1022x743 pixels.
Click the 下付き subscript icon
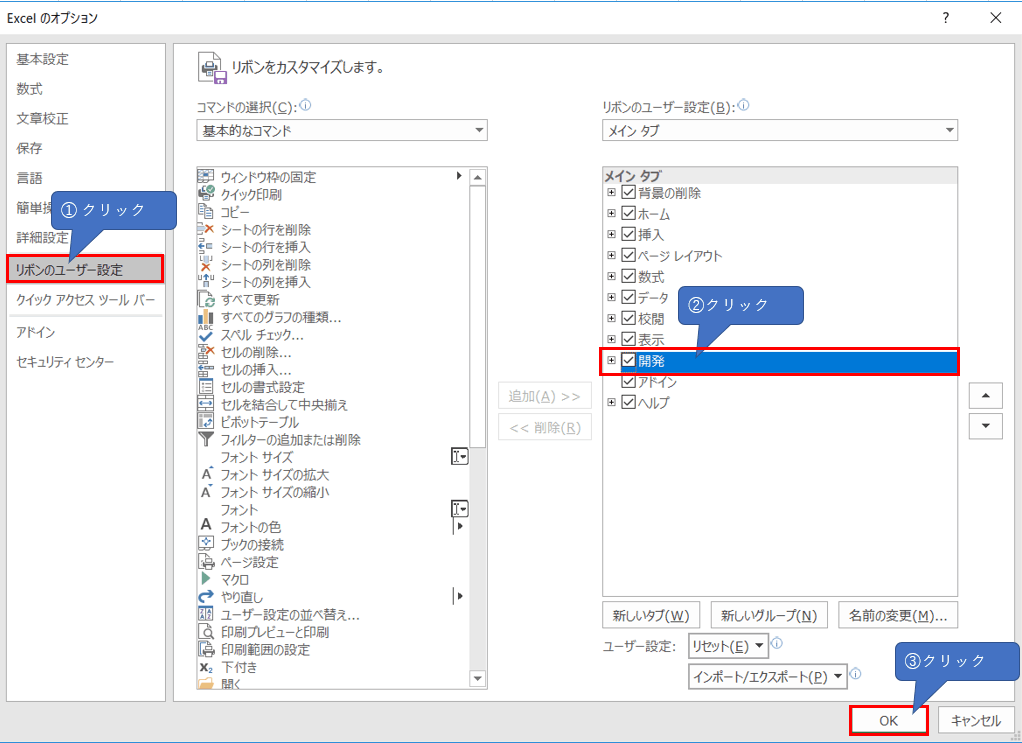pyautogui.click(x=205, y=667)
